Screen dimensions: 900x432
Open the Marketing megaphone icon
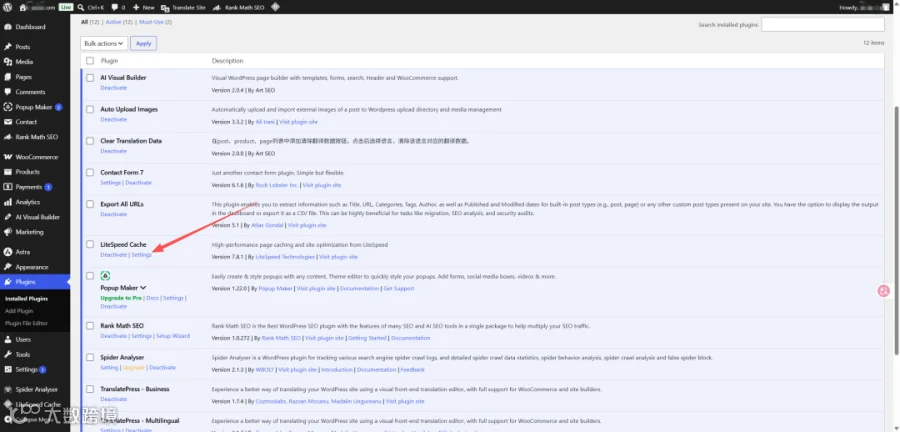(x=7, y=232)
